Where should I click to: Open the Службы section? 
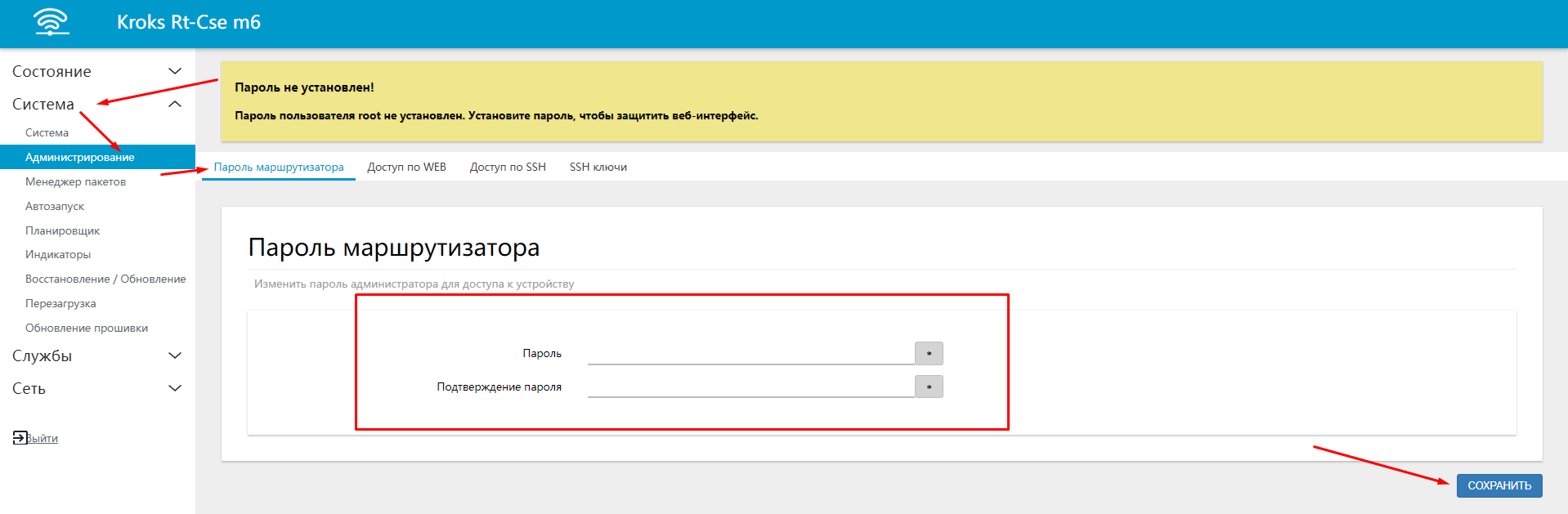pyautogui.click(x=42, y=356)
